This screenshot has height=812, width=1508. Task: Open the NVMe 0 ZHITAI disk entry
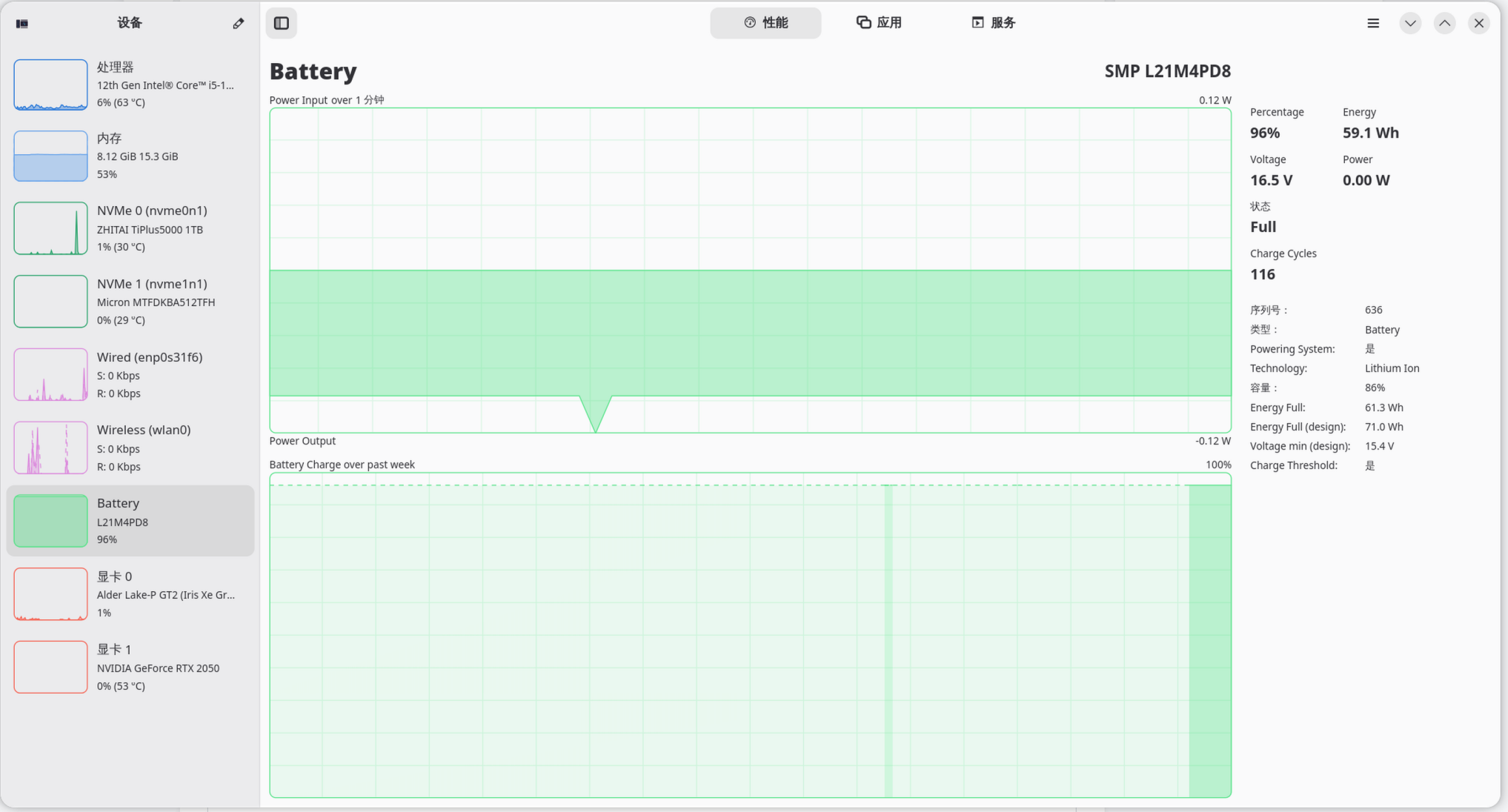[130, 229]
